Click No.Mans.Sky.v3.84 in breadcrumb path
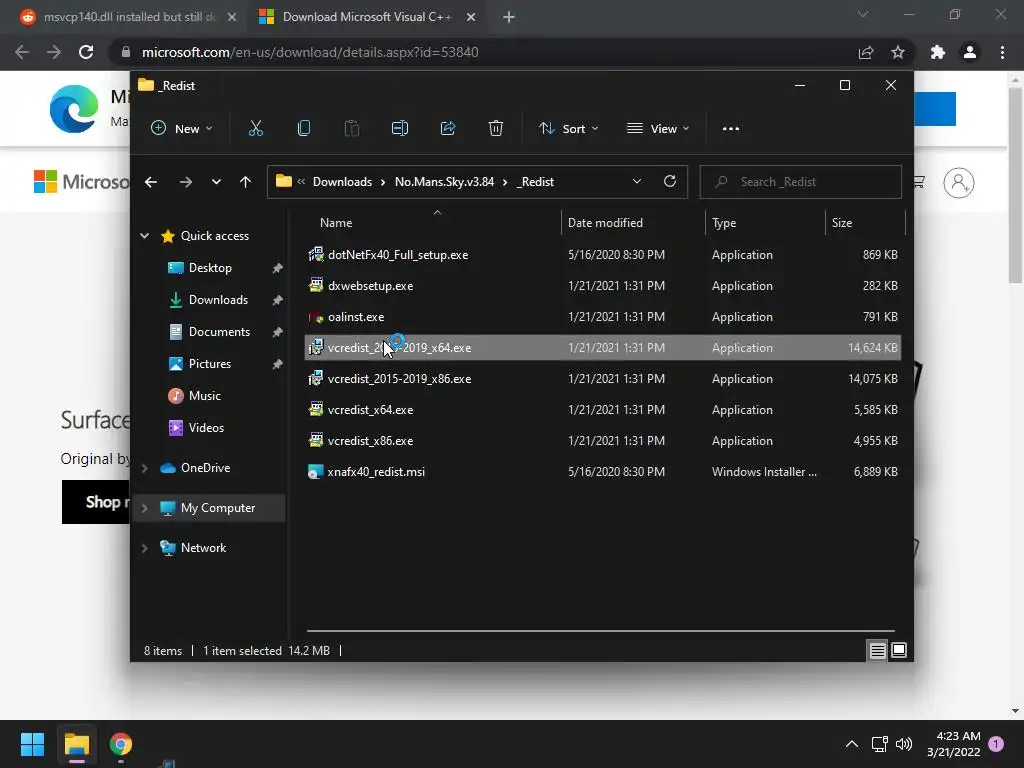 (444, 182)
